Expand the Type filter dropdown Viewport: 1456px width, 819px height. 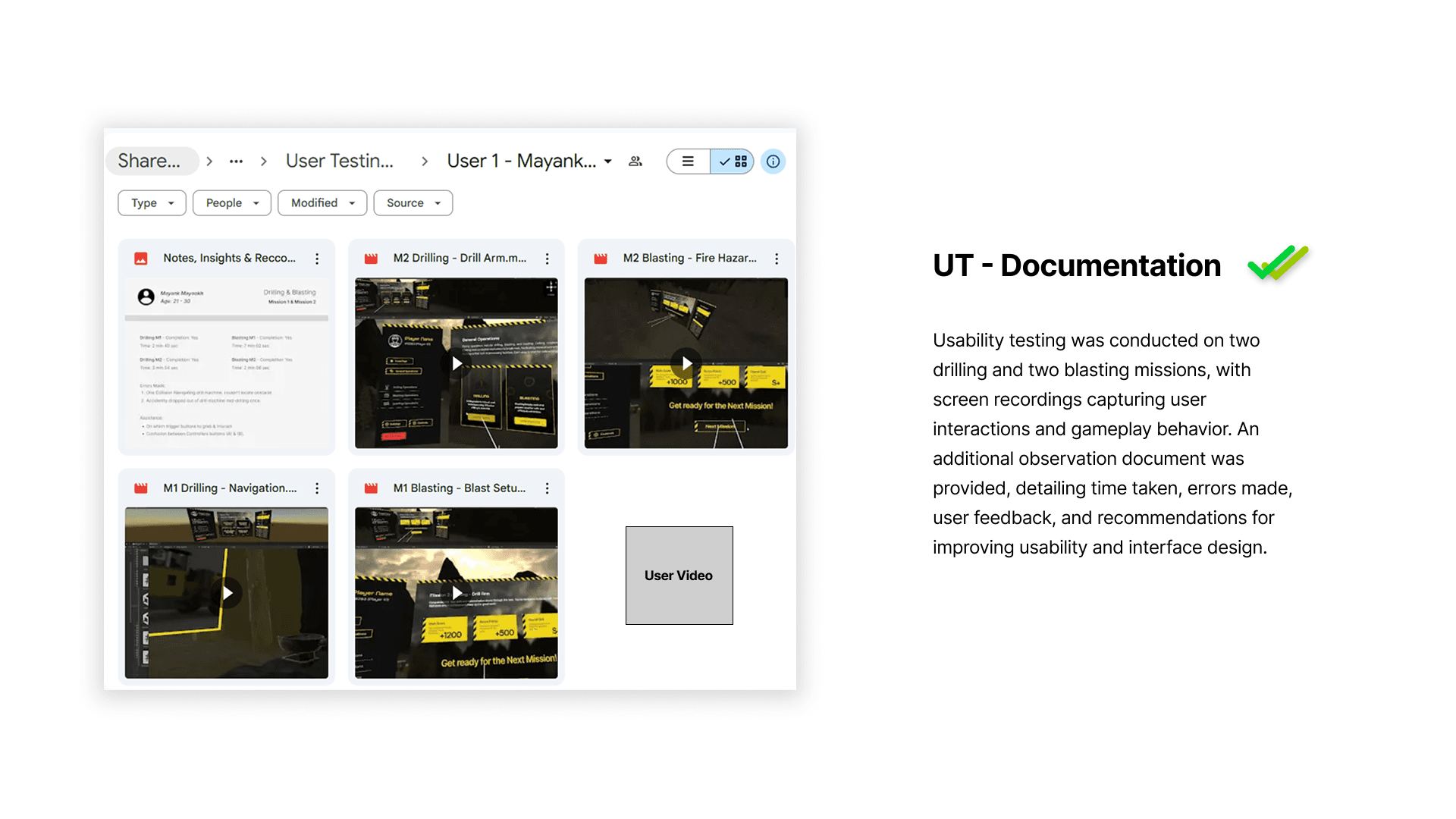point(152,203)
